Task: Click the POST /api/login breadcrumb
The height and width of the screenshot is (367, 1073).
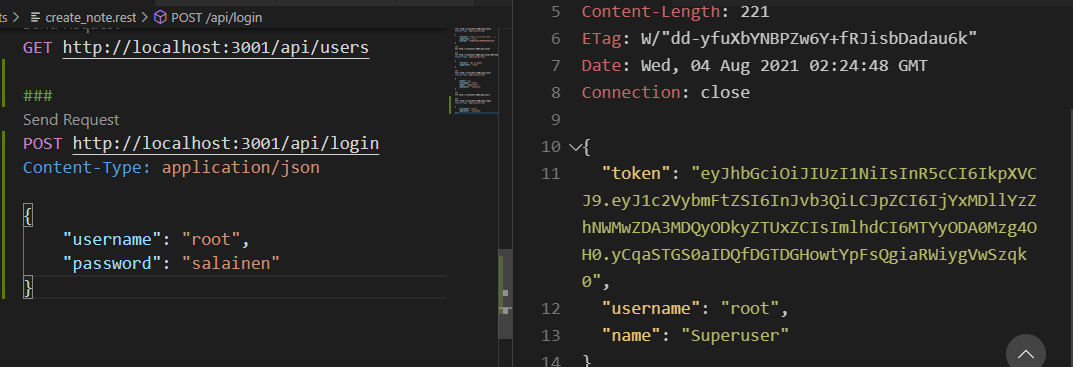Action: (216, 18)
